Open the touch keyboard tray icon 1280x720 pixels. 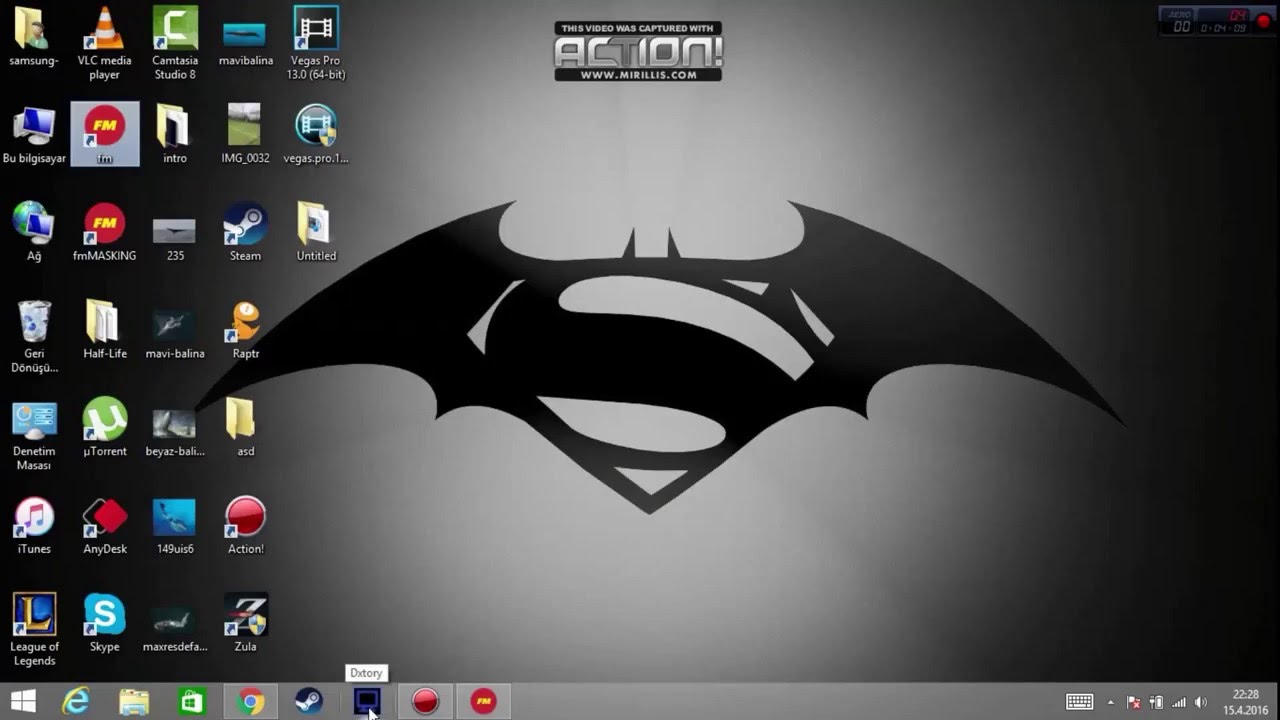click(1080, 702)
